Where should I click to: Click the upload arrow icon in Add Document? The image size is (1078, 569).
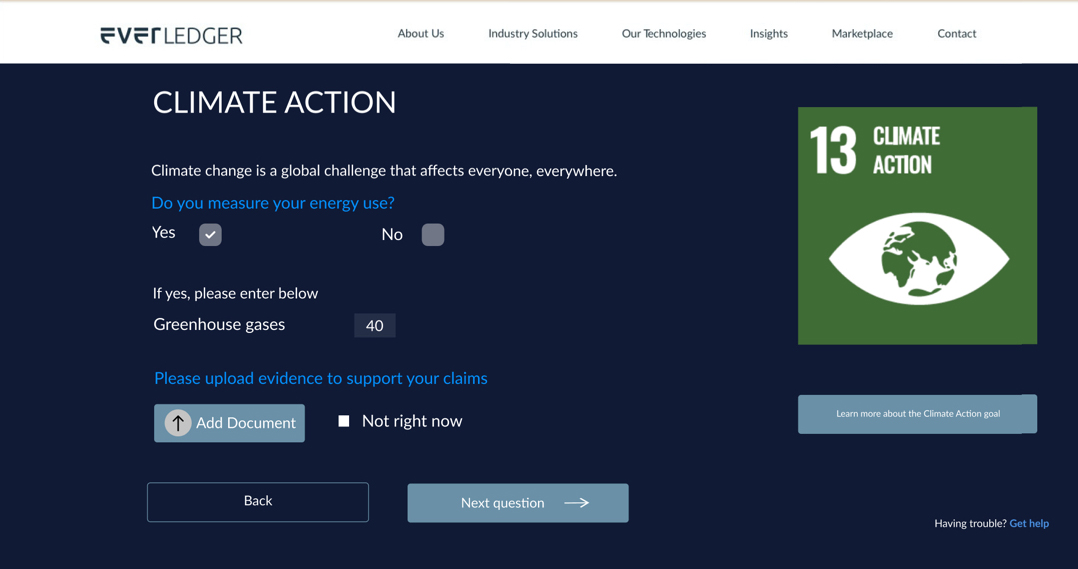tap(177, 423)
